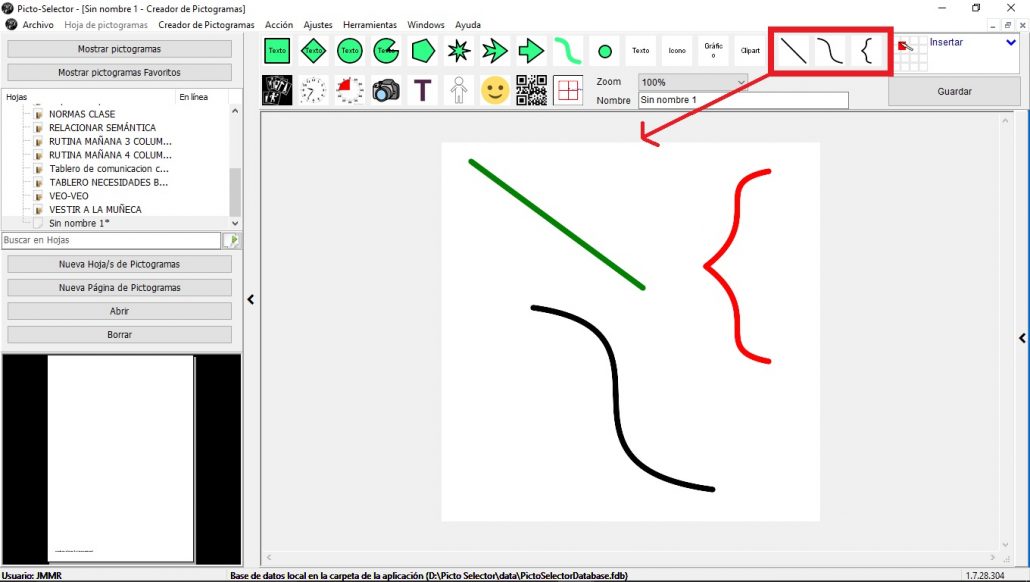
Task: Select the smiley face tool
Action: pyautogui.click(x=494, y=90)
